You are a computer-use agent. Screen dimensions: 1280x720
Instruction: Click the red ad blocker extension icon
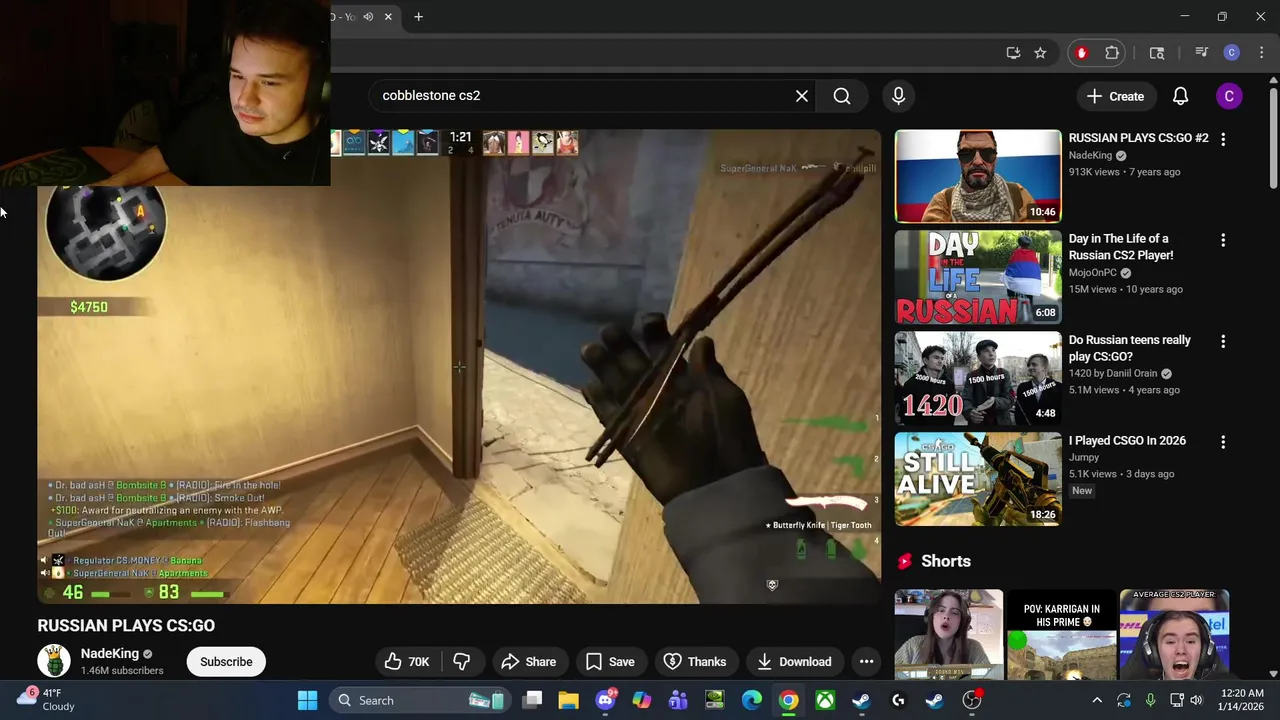click(x=1081, y=53)
